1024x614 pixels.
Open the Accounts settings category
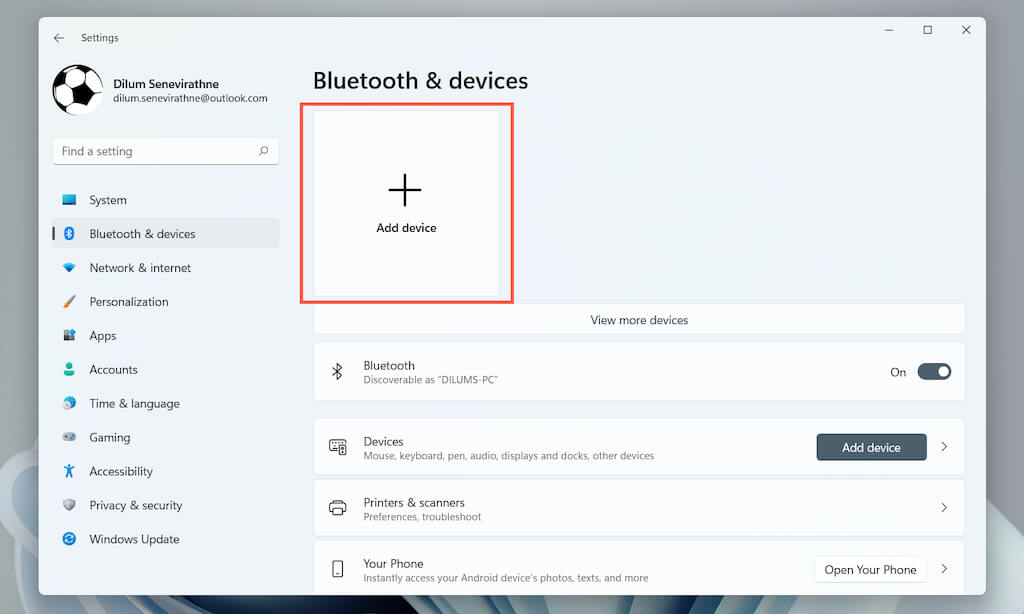[x=166, y=370]
